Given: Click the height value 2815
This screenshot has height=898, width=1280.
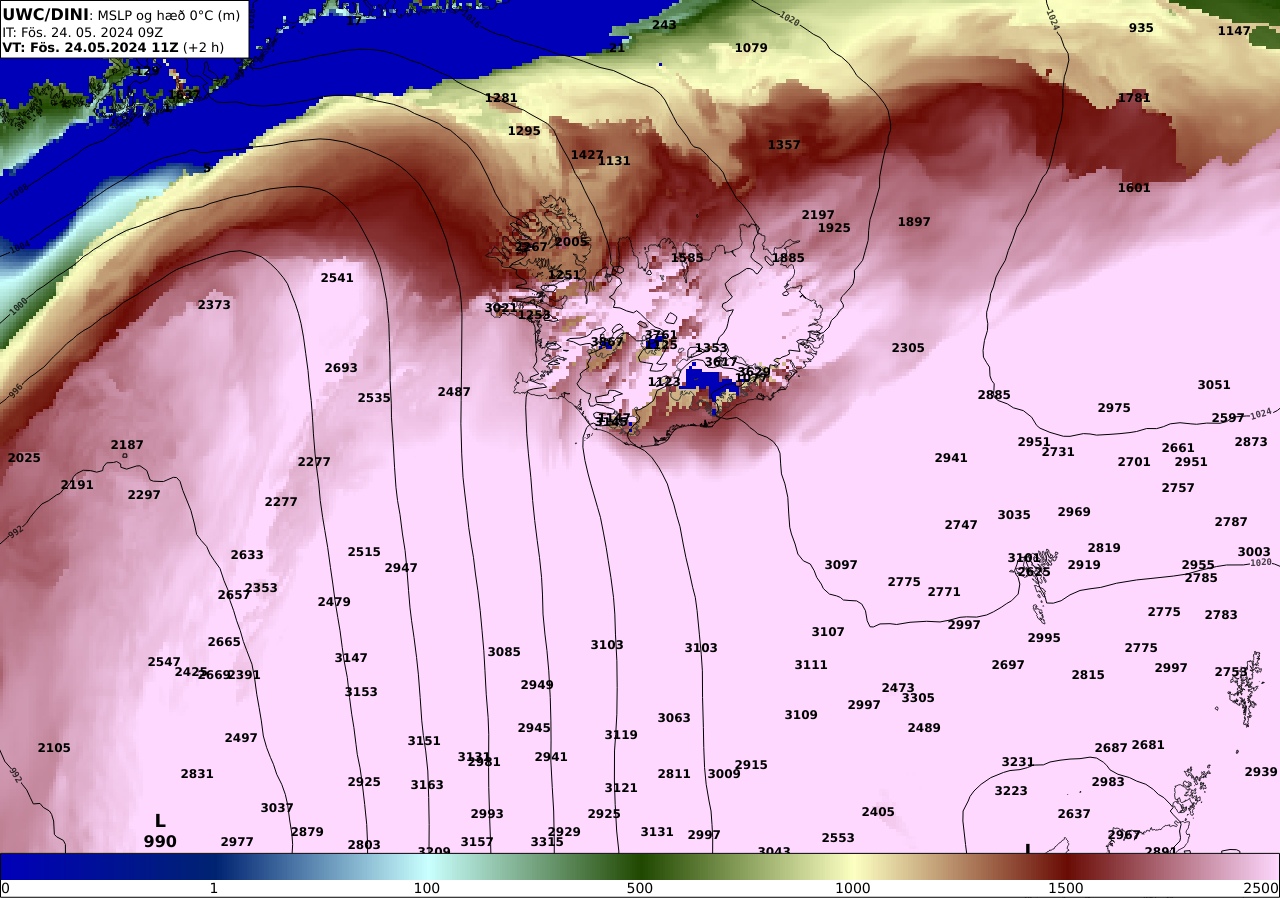Looking at the screenshot, I should pyautogui.click(x=1088, y=675).
